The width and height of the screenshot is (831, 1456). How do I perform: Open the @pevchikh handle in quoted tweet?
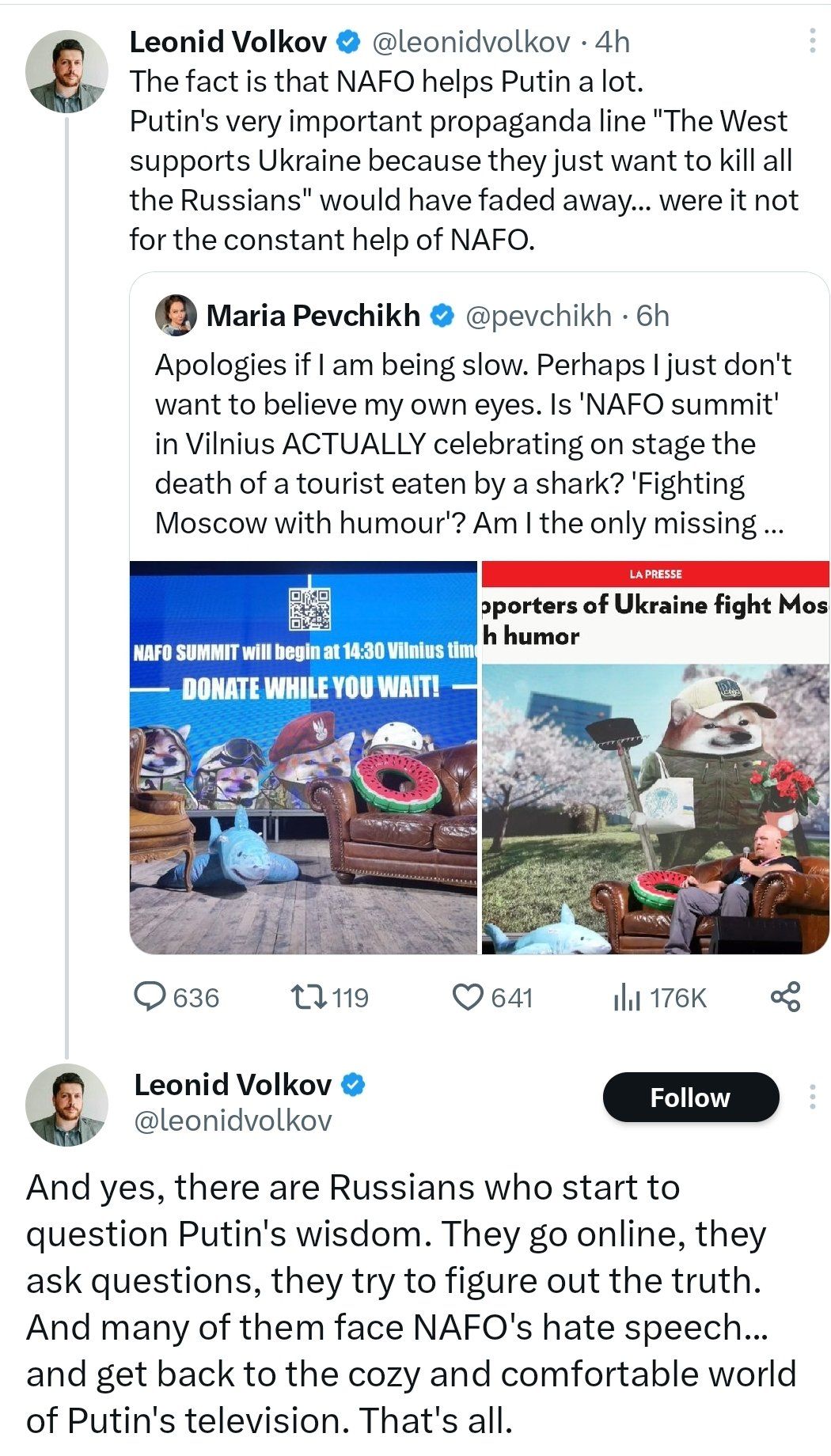(x=538, y=315)
